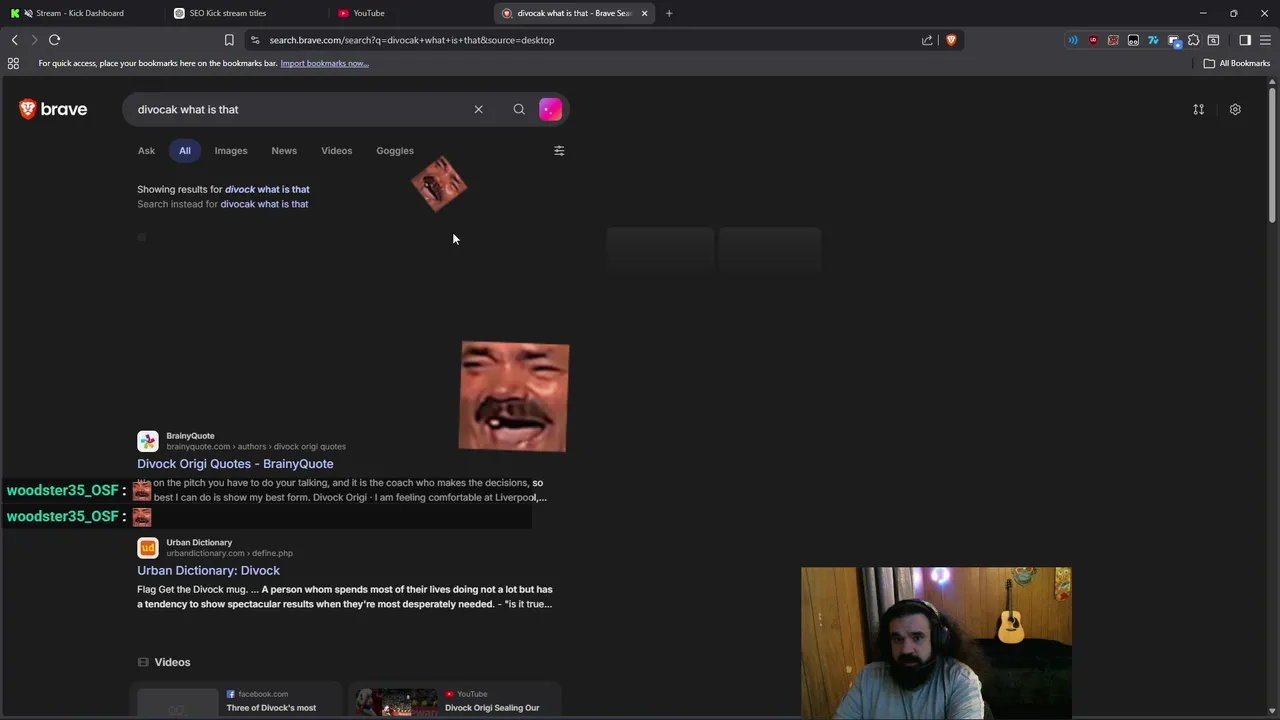Image resolution: width=1280 pixels, height=720 pixels.
Task: Open the search filters icon
Action: (x=559, y=151)
